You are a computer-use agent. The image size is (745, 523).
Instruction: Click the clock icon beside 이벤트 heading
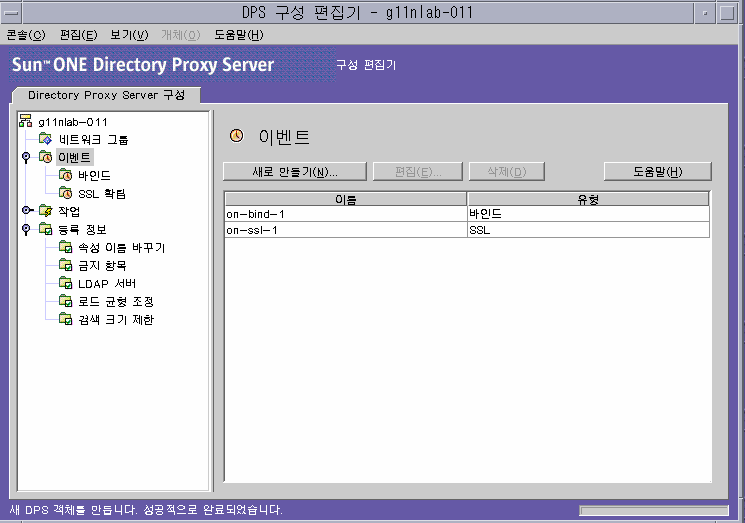click(x=236, y=136)
